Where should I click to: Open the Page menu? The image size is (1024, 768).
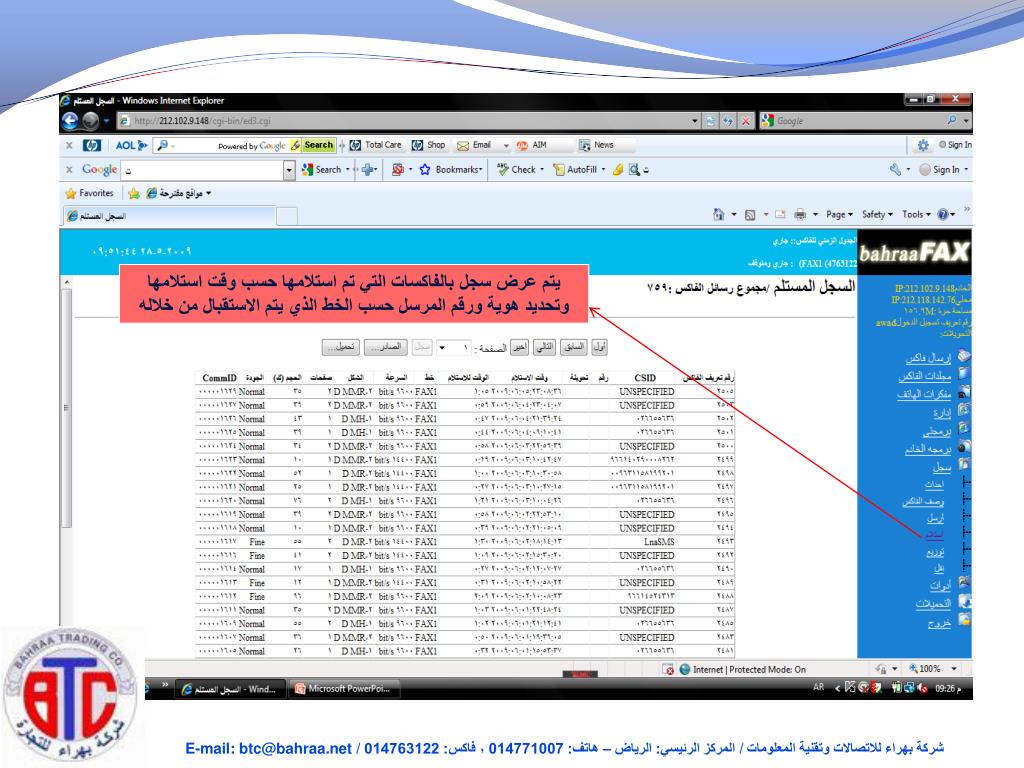pos(839,214)
